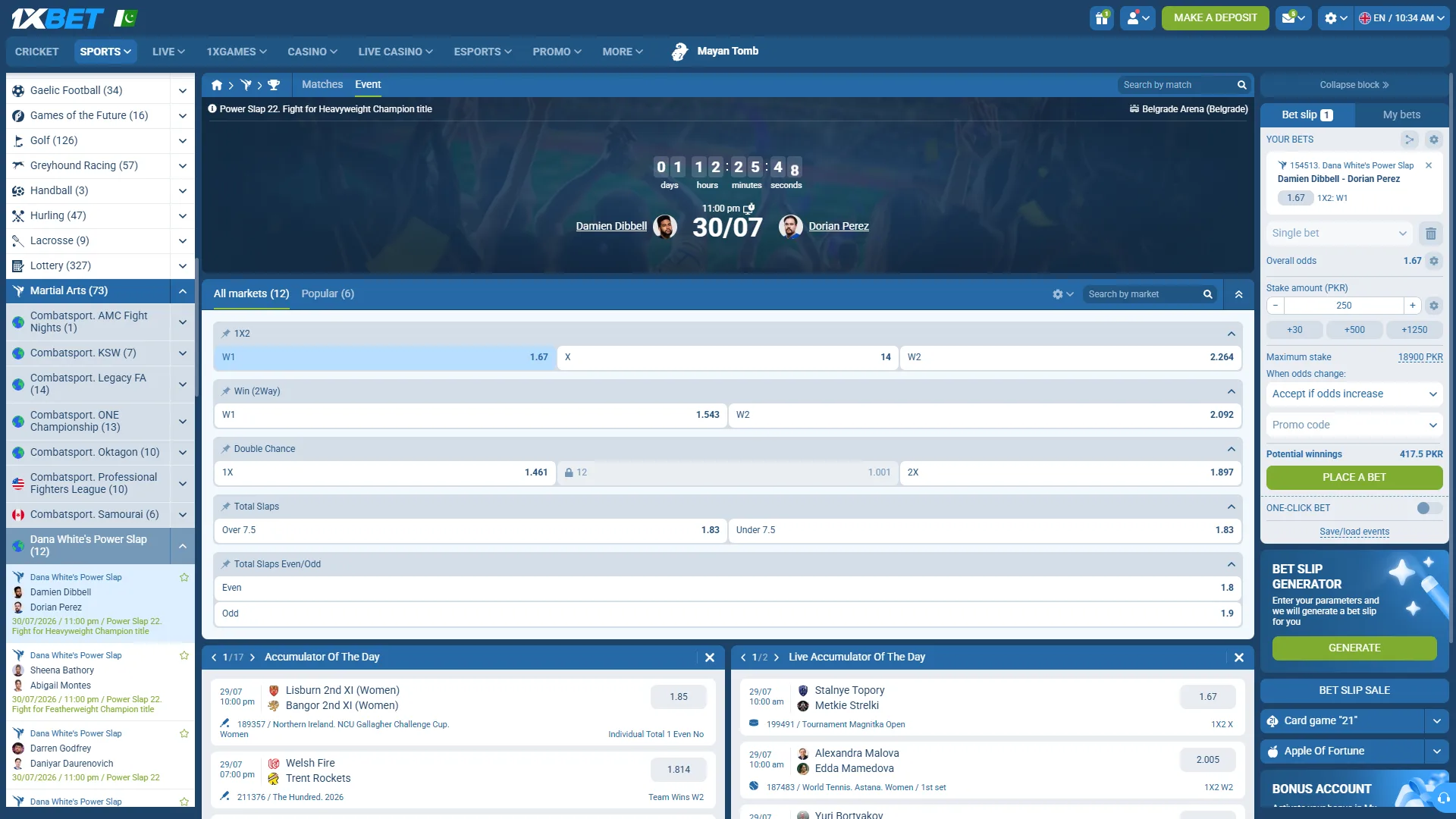
Task: Open language and time dropdown
Action: pos(1401,18)
